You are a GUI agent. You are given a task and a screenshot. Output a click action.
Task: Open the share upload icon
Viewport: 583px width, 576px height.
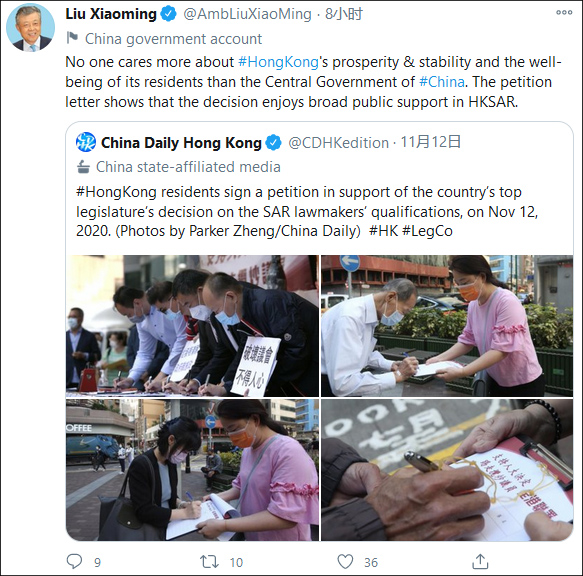[x=480, y=561]
